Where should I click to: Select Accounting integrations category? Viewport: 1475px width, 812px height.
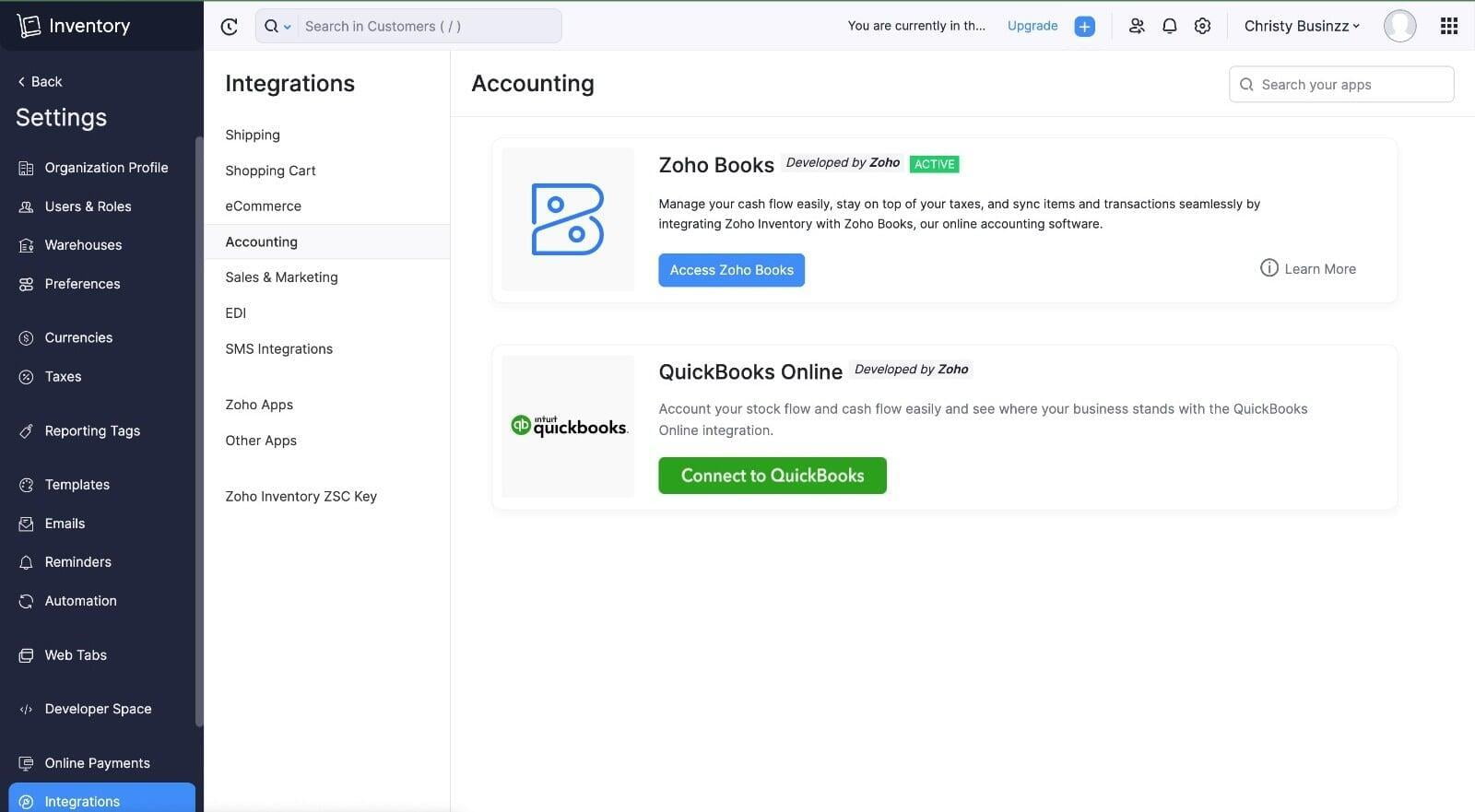[x=326, y=241]
